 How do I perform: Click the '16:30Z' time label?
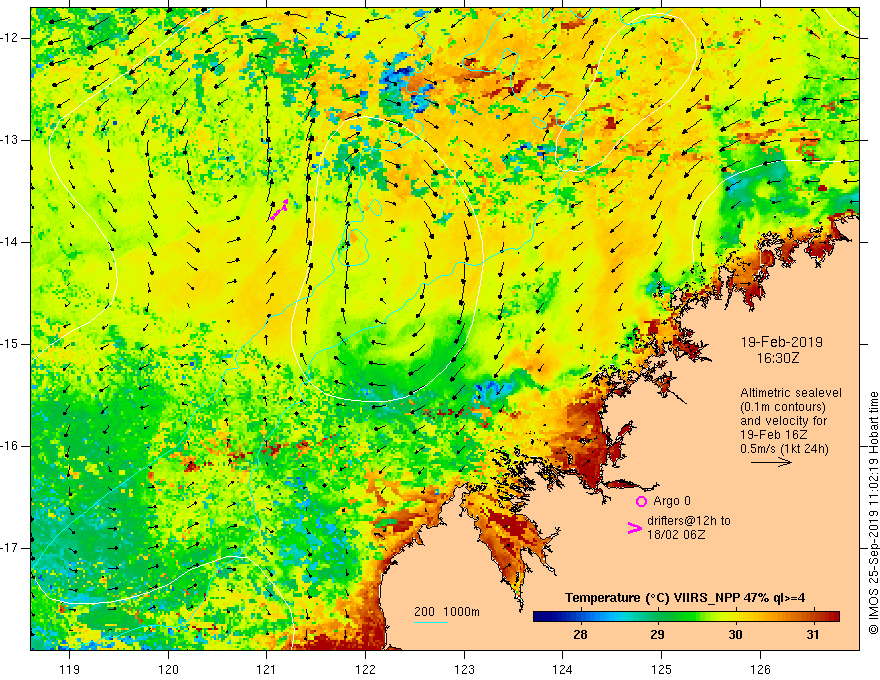pos(777,358)
